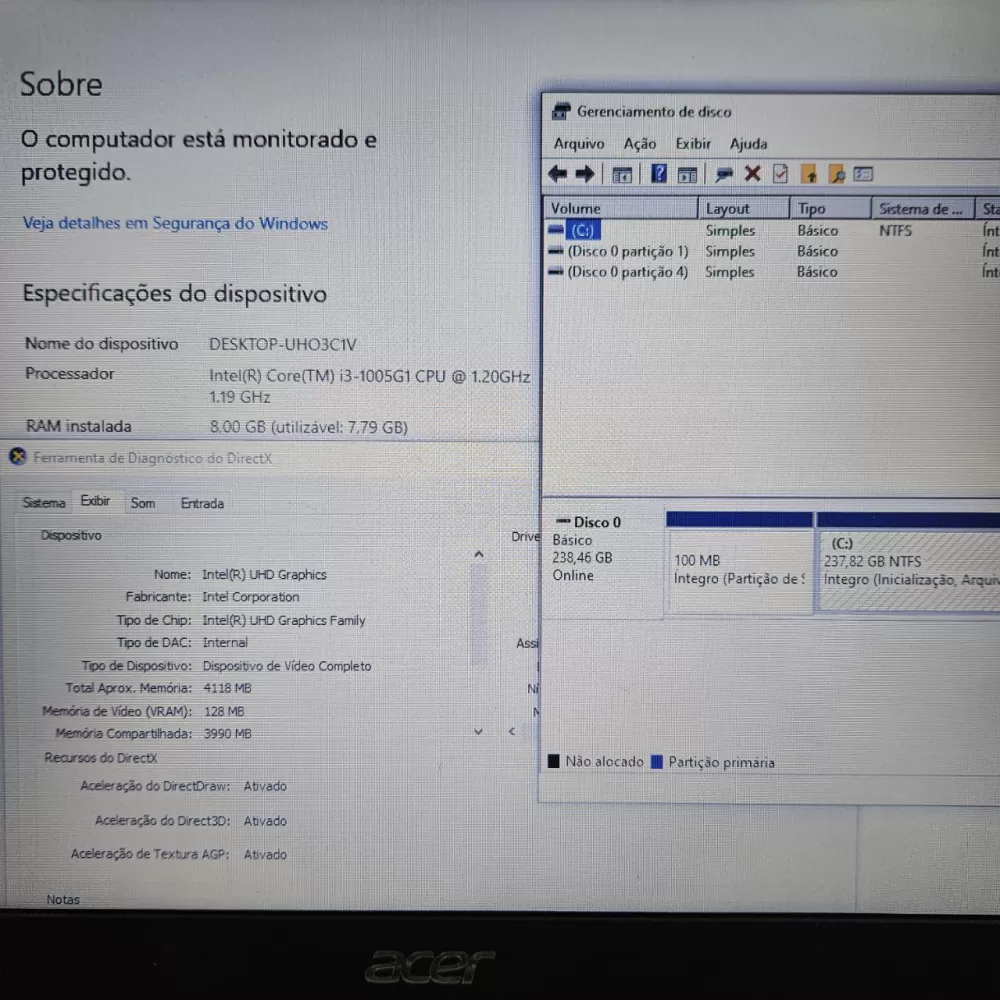Open the Ajuda menu

tap(748, 143)
